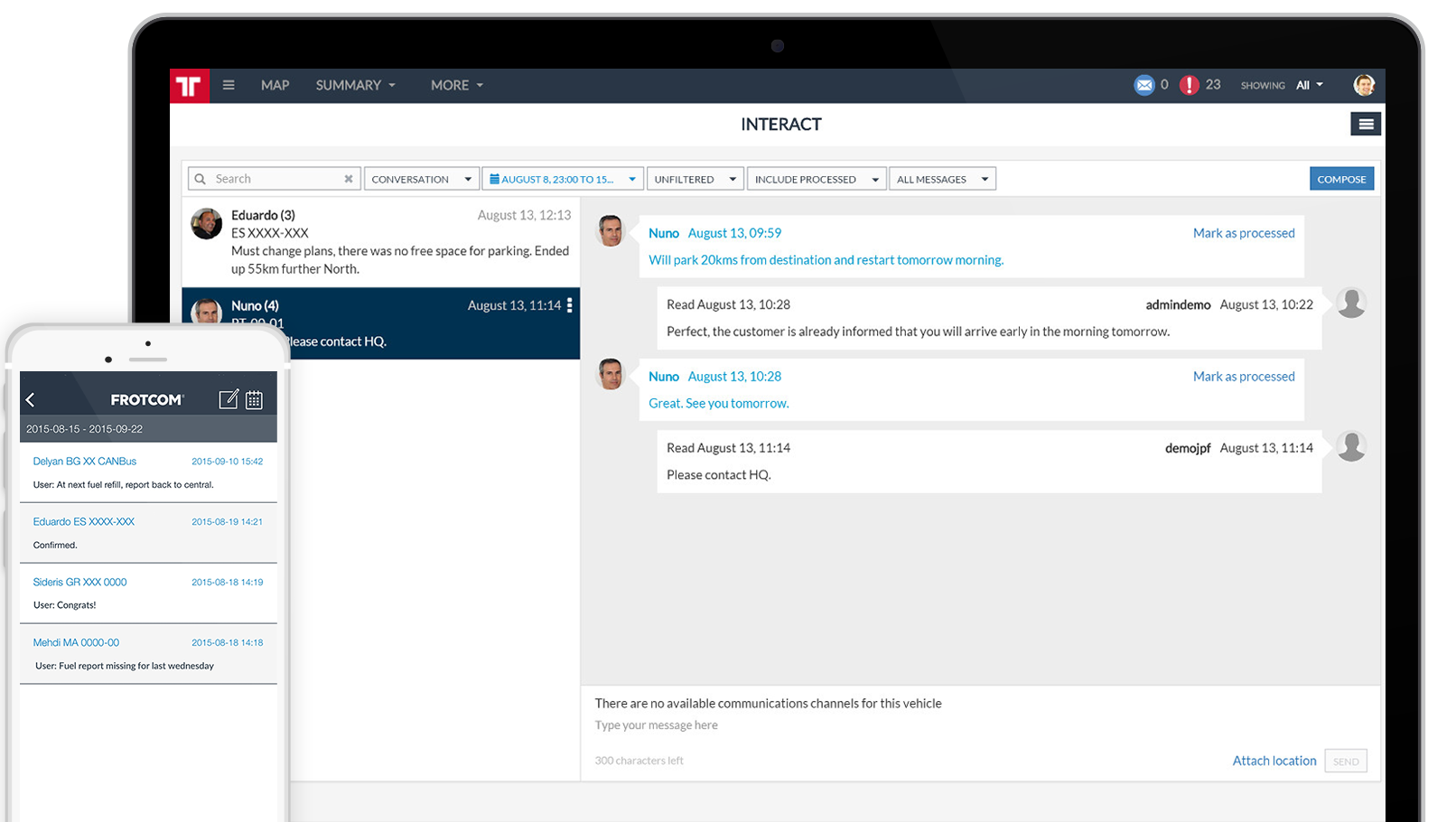Open the ALL MESSAGES dropdown
1456x822 pixels.
pos(942,179)
